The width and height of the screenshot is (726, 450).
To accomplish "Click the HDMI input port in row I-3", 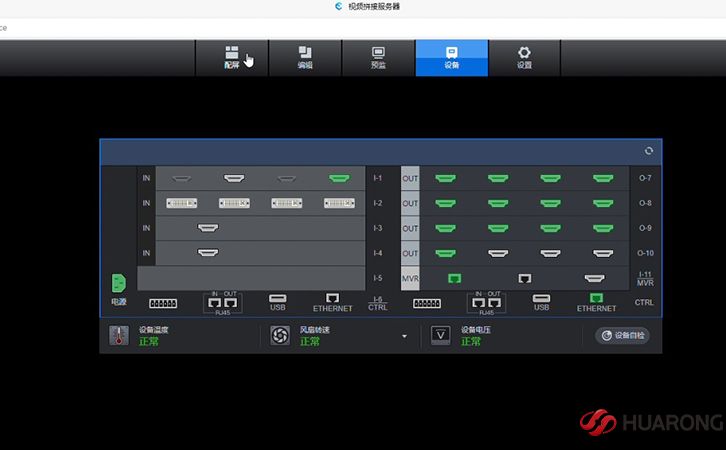I will click(x=208, y=228).
